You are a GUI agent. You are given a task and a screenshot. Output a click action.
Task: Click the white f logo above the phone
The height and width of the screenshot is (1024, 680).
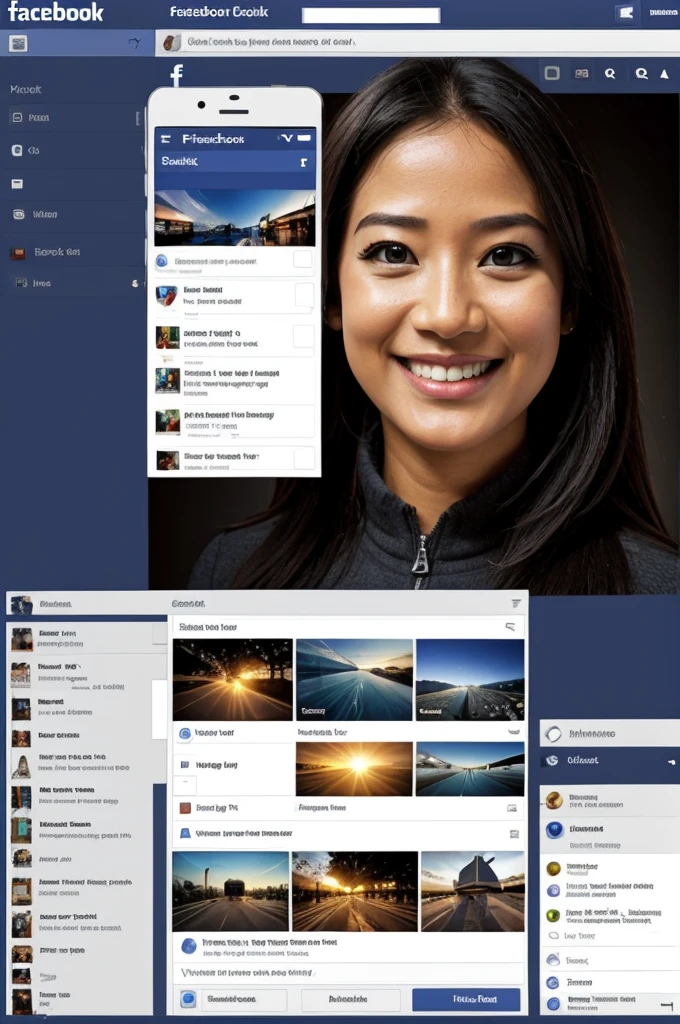(x=176, y=74)
